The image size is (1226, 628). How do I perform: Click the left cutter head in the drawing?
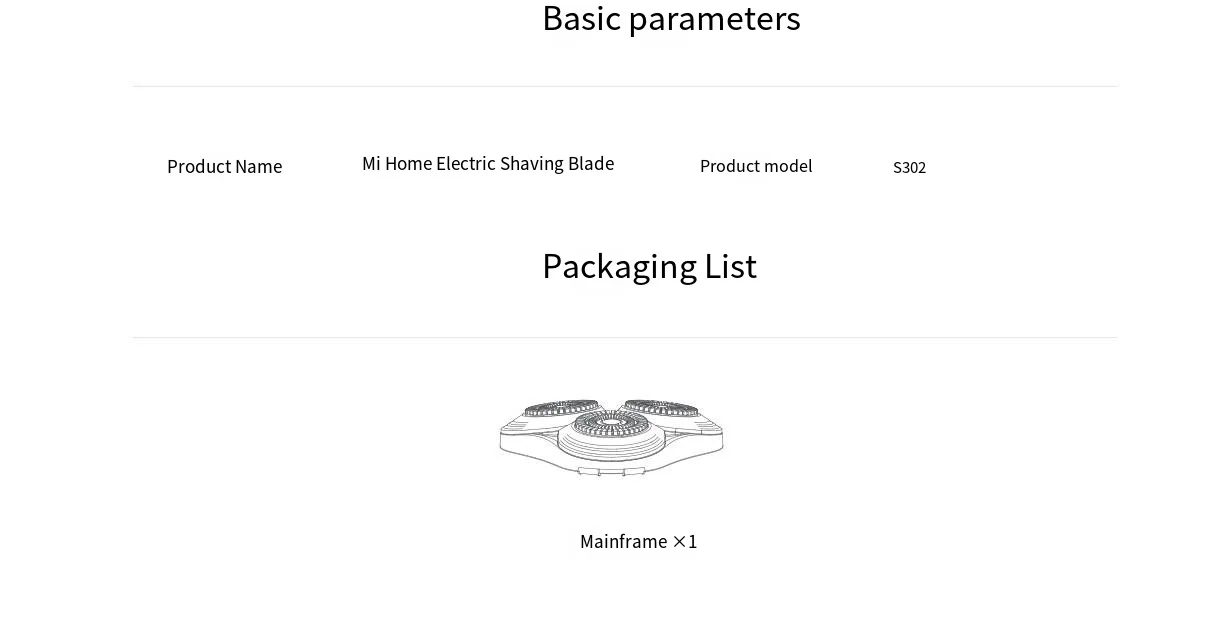pos(561,409)
